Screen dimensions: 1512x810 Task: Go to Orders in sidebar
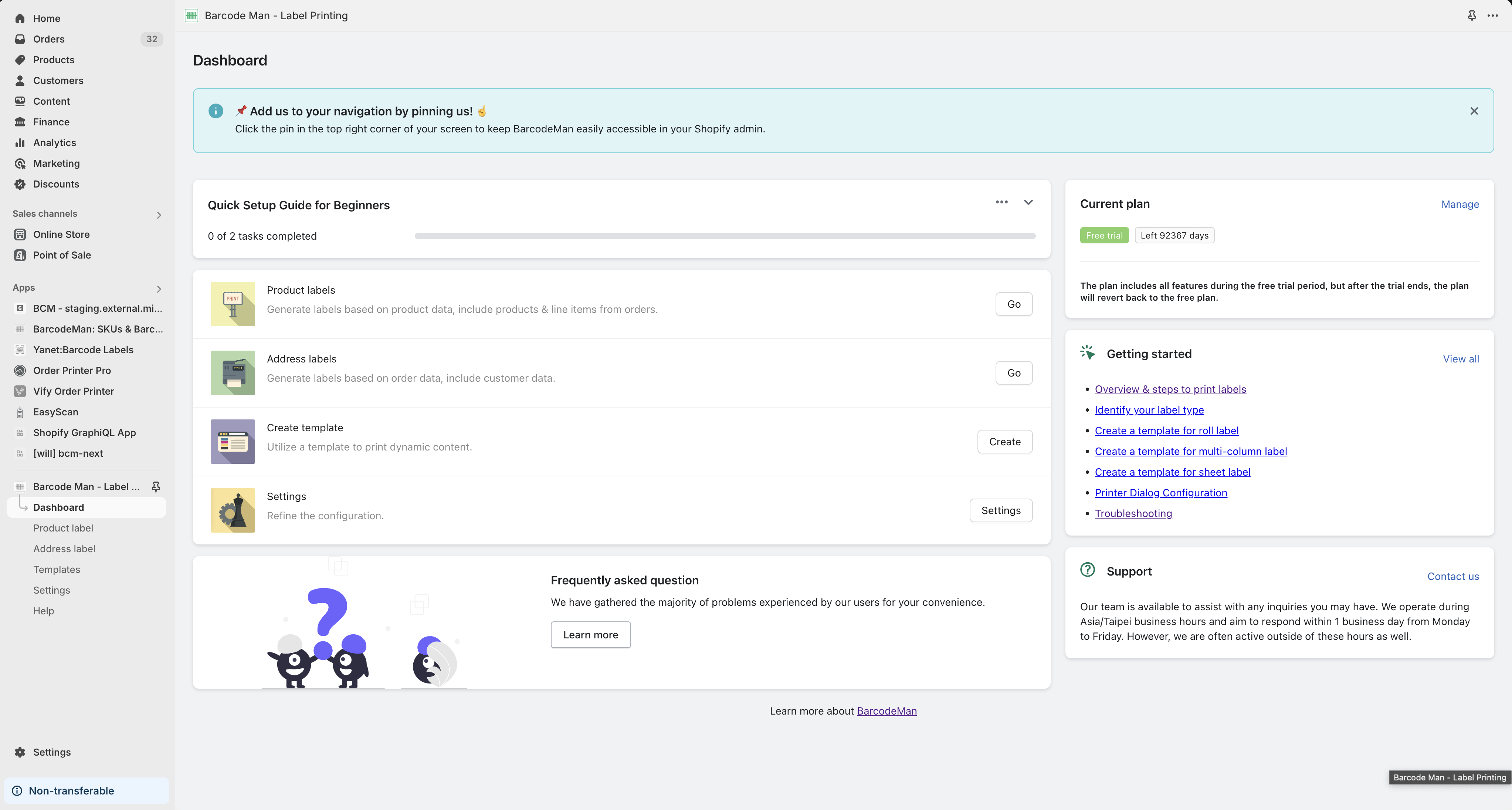49,39
